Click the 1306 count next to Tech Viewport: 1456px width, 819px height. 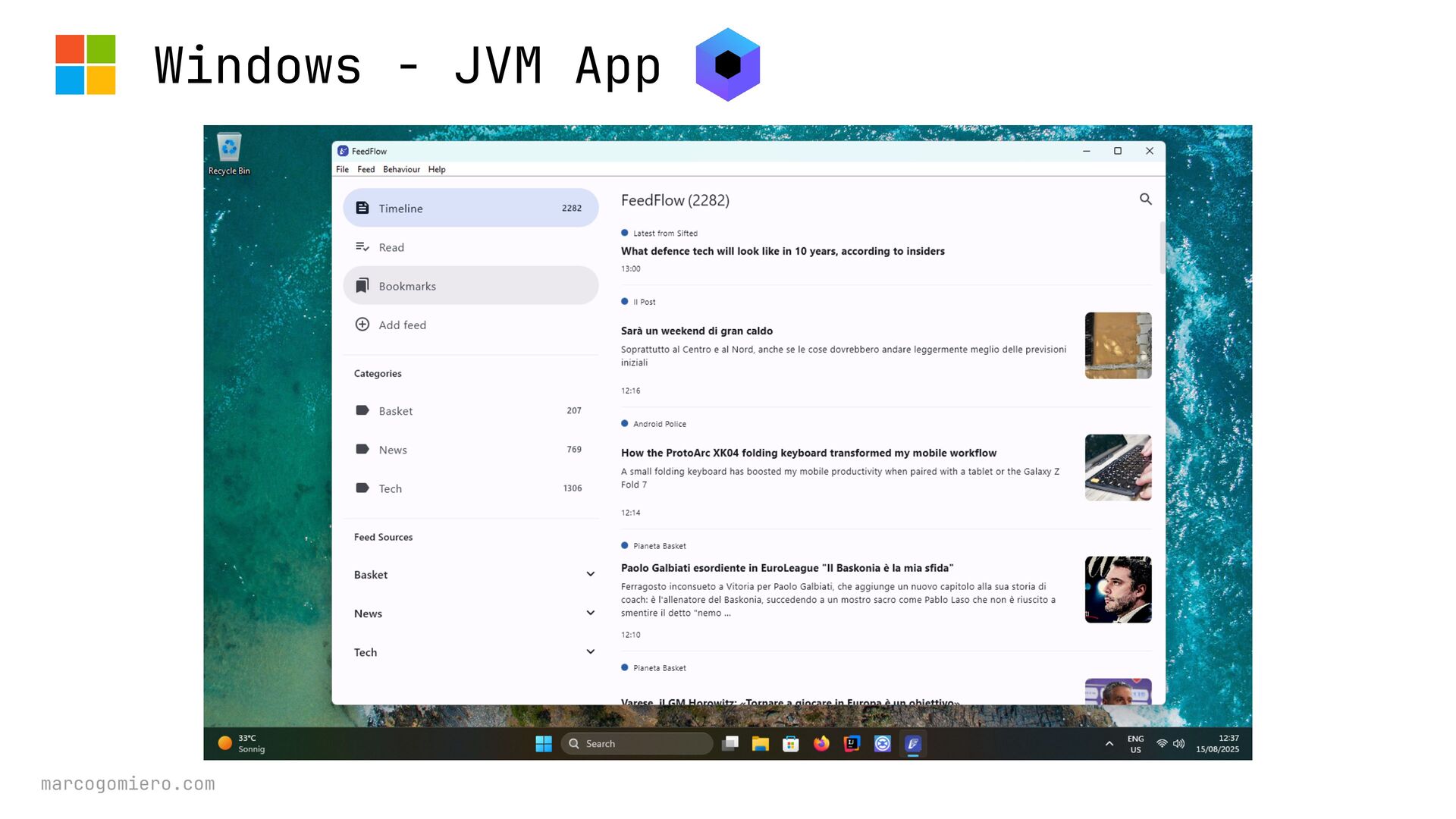pos(573,488)
